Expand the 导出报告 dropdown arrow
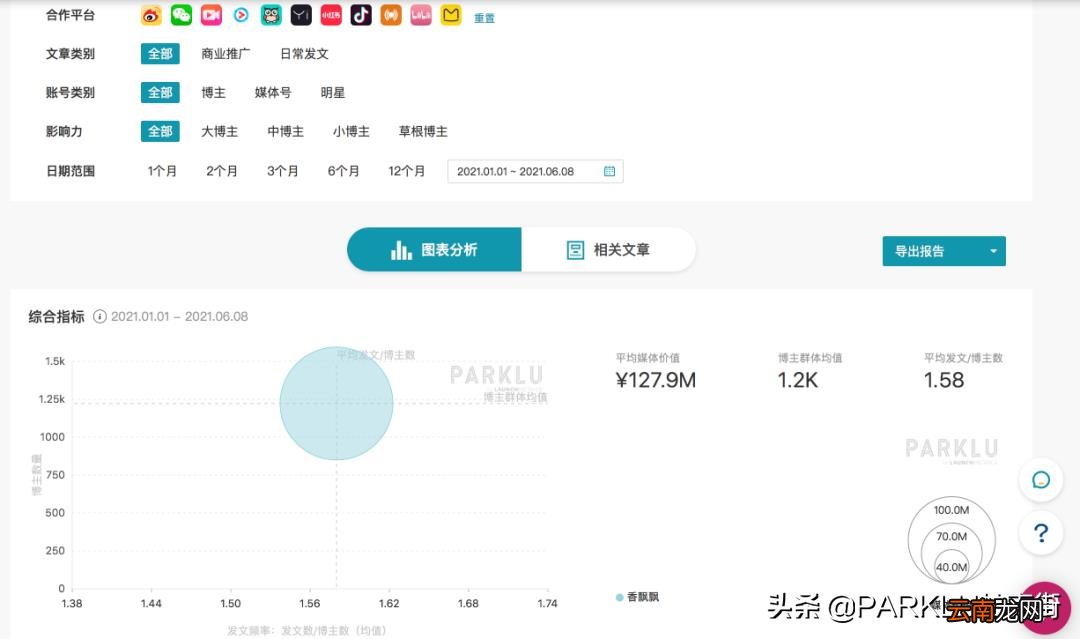The height and width of the screenshot is (639, 1080). click(x=993, y=251)
